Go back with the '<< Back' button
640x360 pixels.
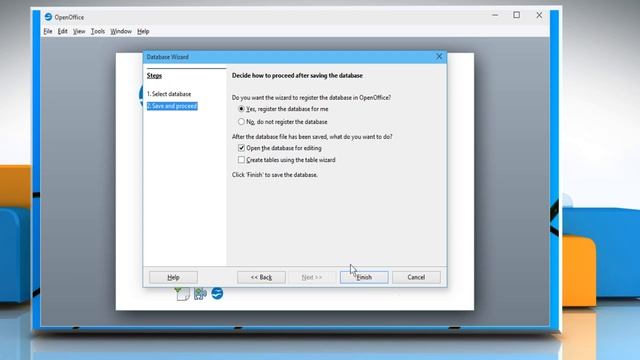click(261, 277)
